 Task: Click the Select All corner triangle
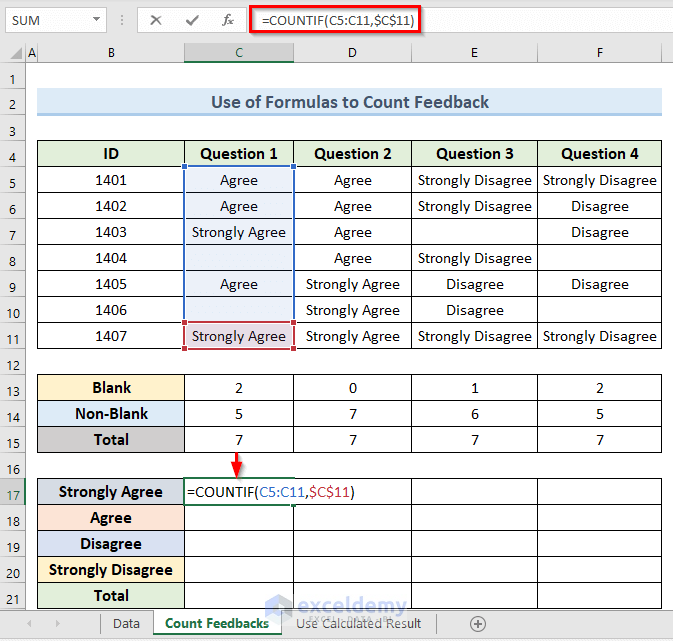[16, 53]
